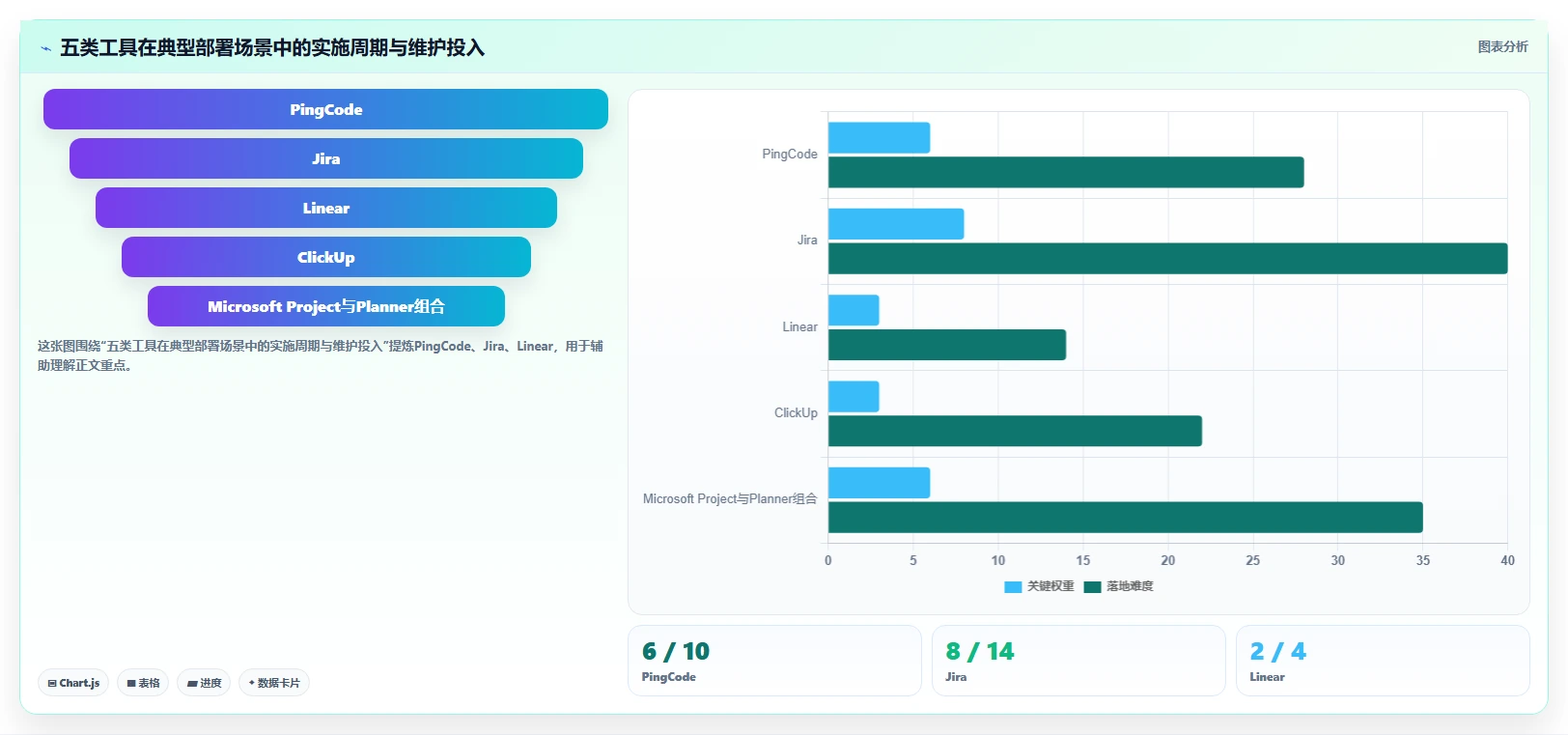Viewport: 1568px width, 735px height.
Task: Toggle the 关键权重 legend color swatch
Action: (1013, 586)
